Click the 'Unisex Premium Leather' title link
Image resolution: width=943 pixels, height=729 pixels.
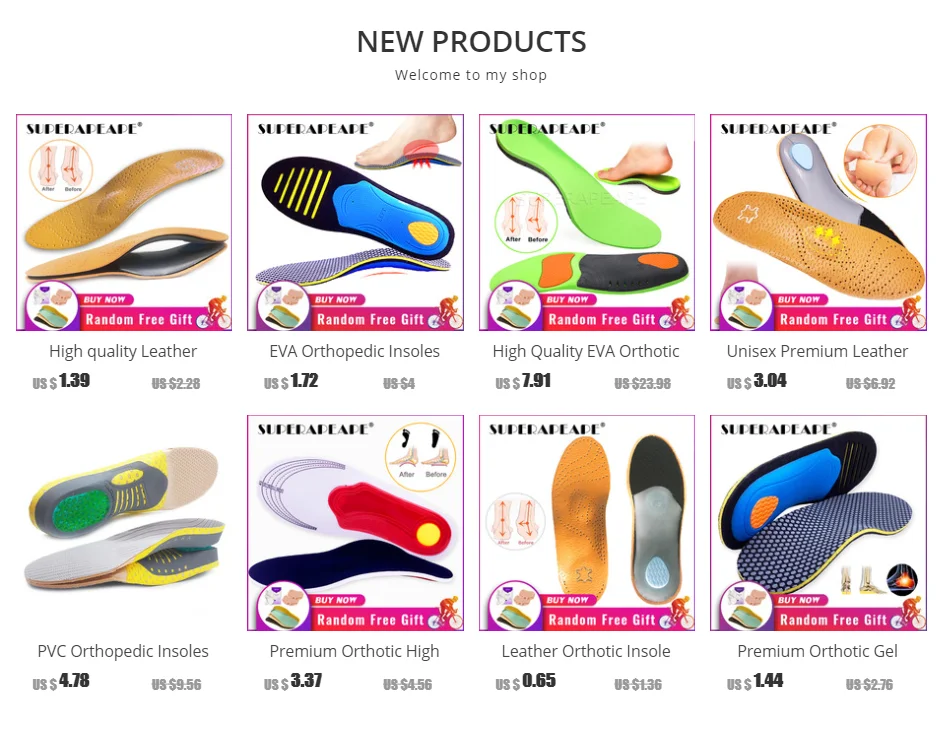[x=817, y=351]
